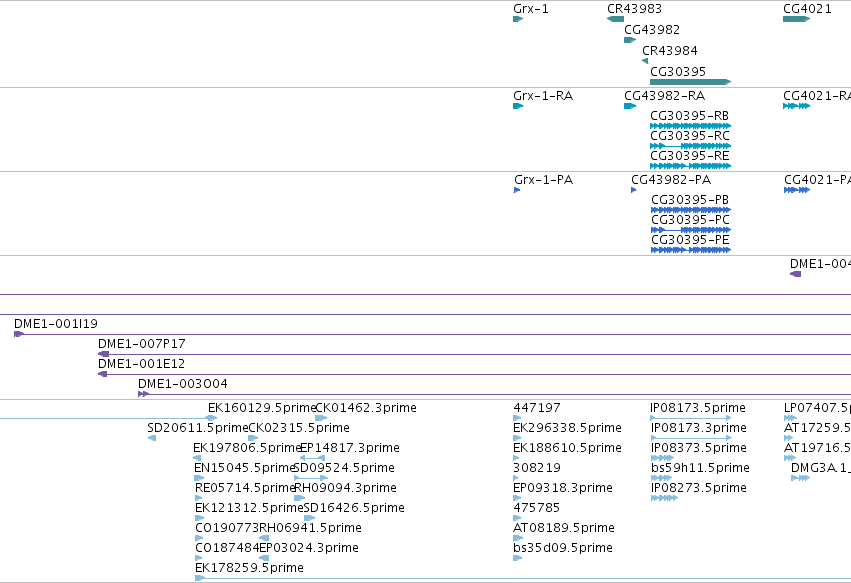The width and height of the screenshot is (851, 583).
Task: Select the 447197 feature label
Action: (x=537, y=408)
